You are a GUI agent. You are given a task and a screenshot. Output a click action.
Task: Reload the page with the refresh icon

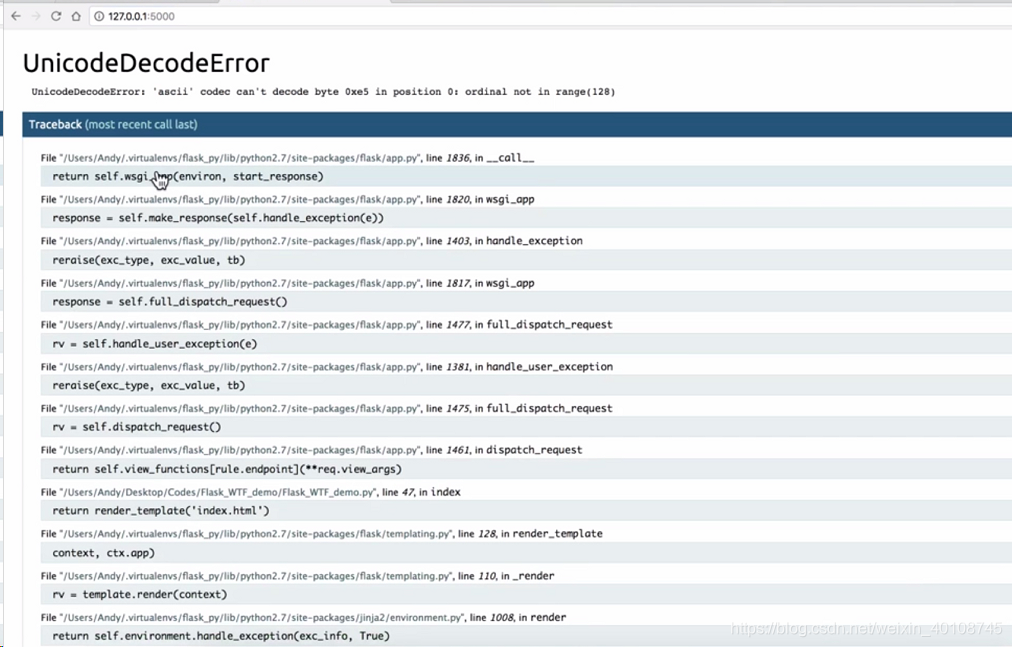[x=56, y=16]
